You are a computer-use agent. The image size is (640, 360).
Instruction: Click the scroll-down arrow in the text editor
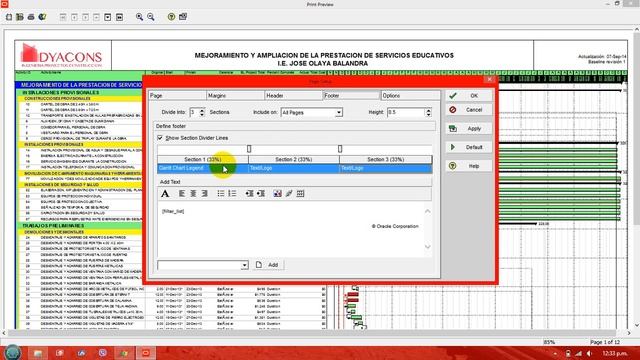(x=428, y=247)
